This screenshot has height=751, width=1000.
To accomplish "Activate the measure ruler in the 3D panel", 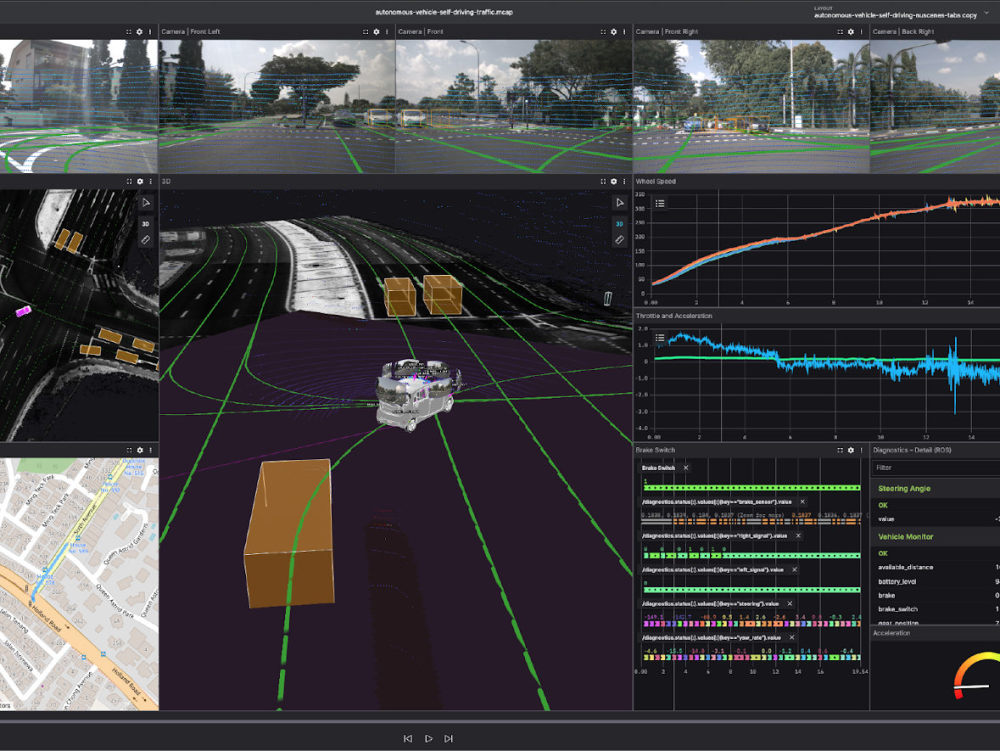I will tap(619, 240).
